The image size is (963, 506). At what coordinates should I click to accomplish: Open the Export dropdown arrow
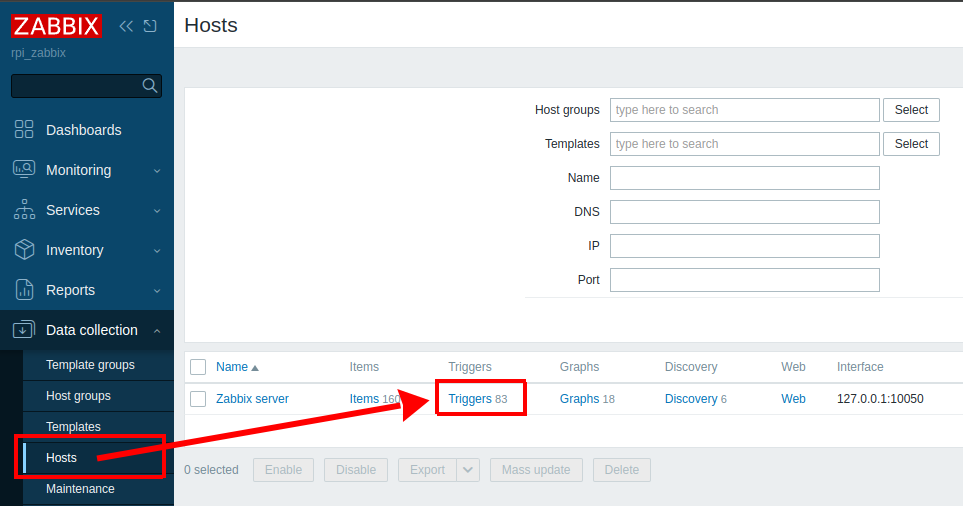(x=468, y=470)
